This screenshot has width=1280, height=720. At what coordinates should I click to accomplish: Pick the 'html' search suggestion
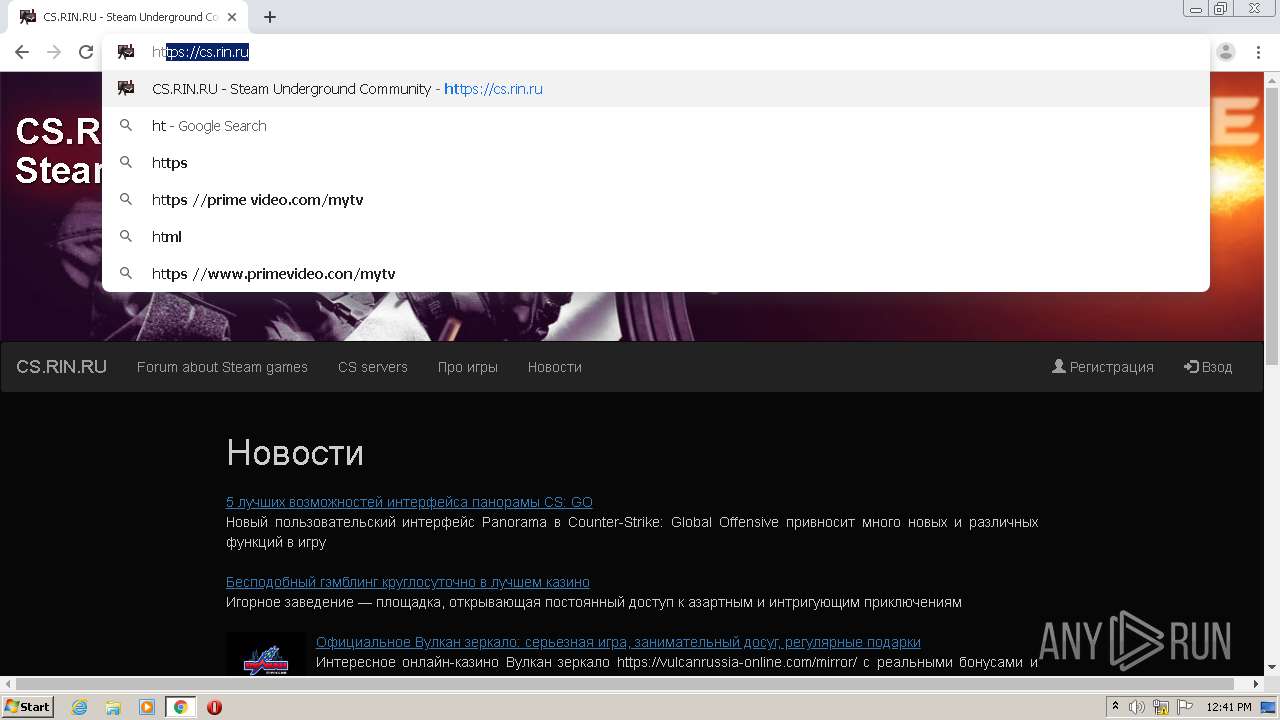[656, 237]
